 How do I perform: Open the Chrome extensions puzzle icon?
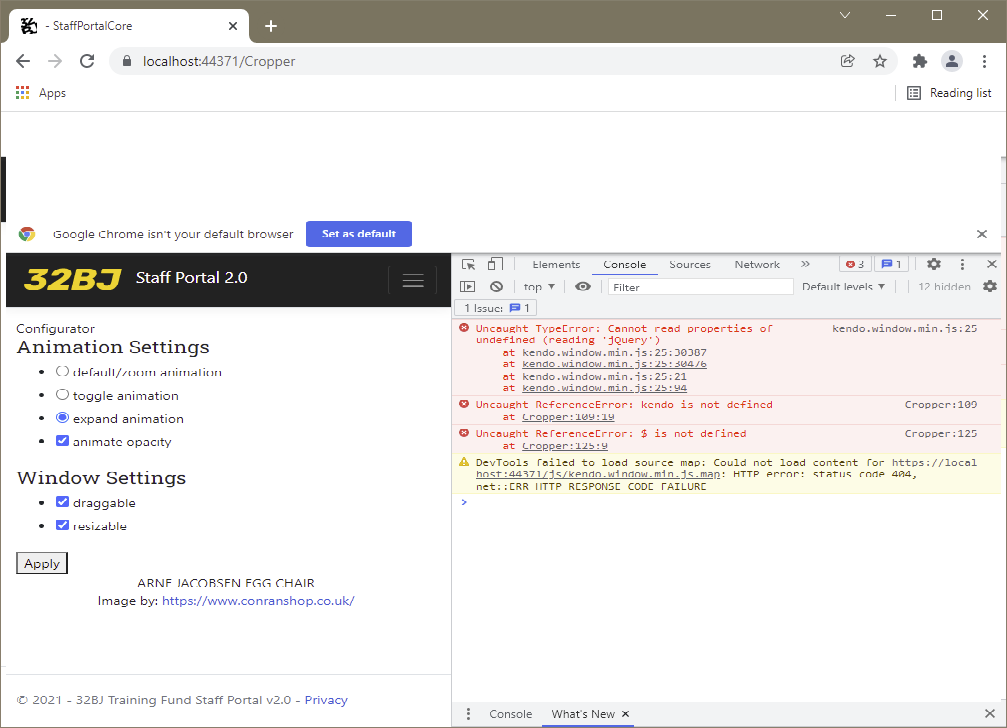tap(920, 61)
